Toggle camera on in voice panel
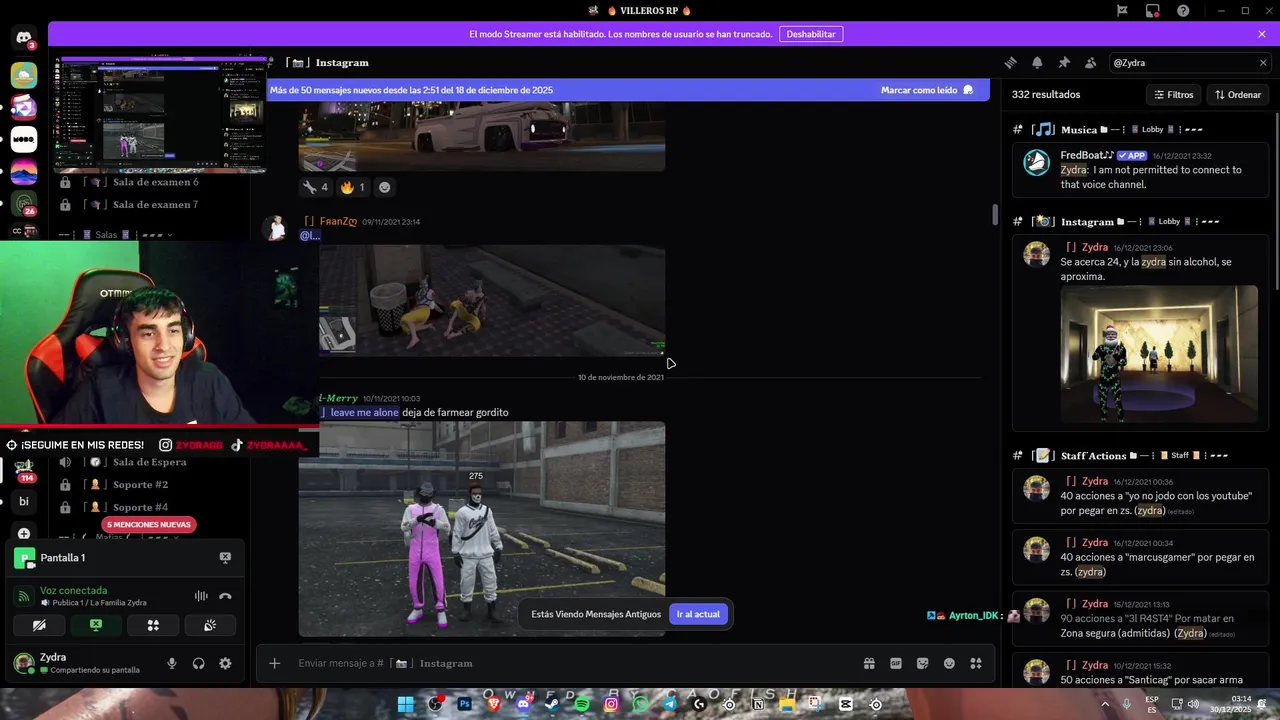This screenshot has width=1280, height=720. coord(39,625)
